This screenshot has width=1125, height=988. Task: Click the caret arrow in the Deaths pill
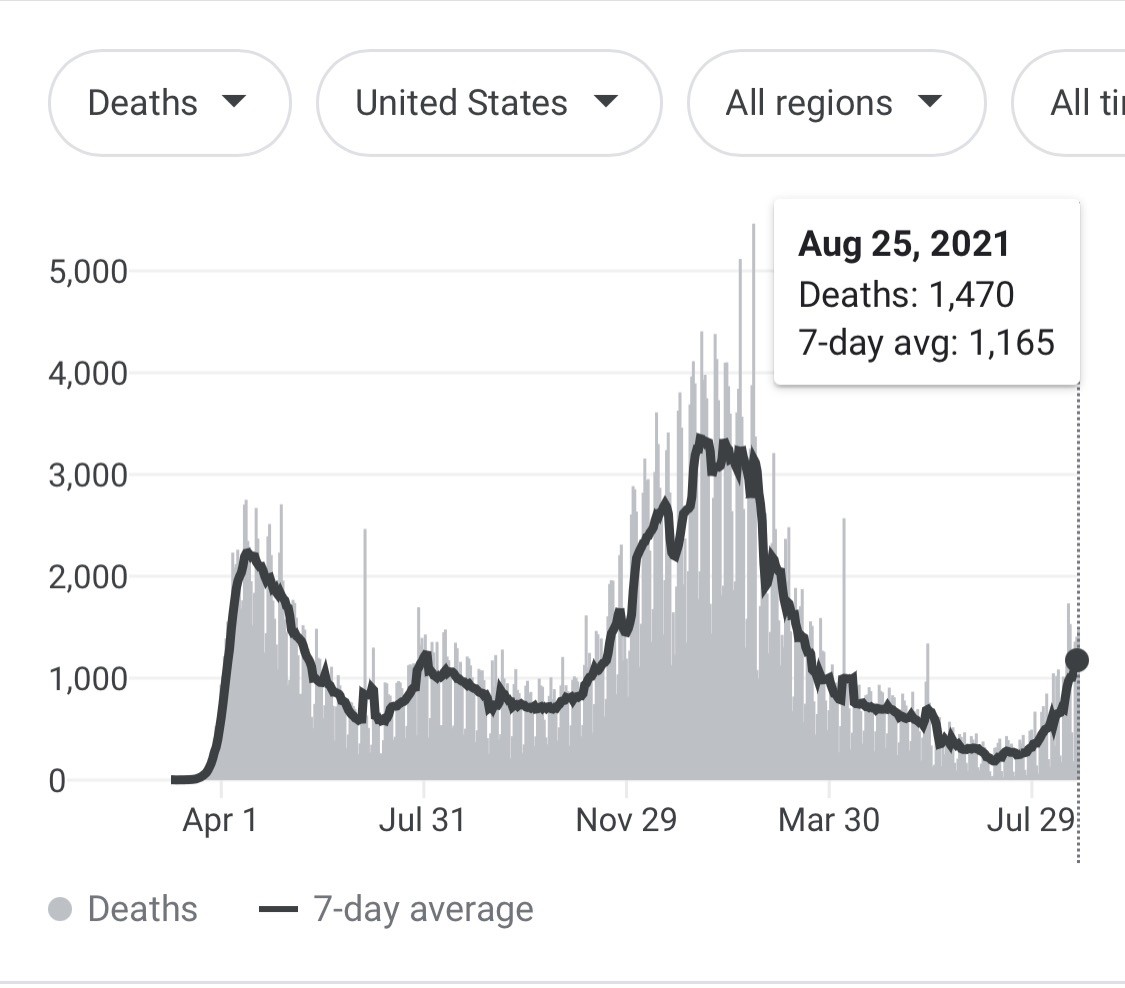[x=233, y=102]
